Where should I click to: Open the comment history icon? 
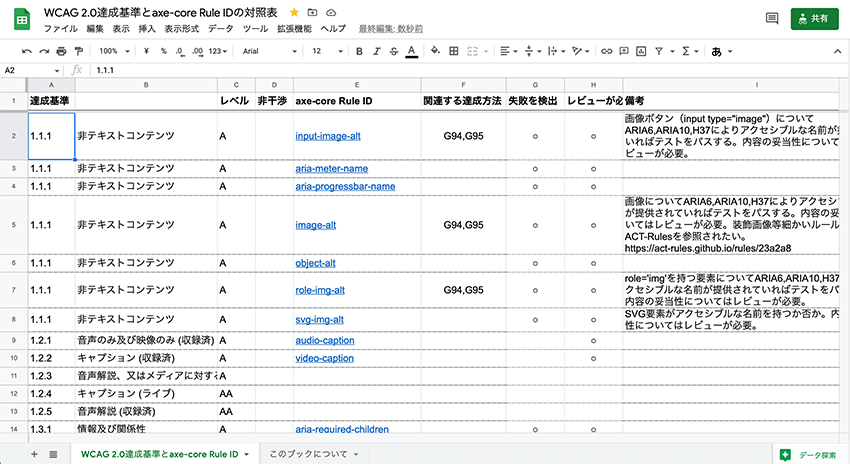772,18
